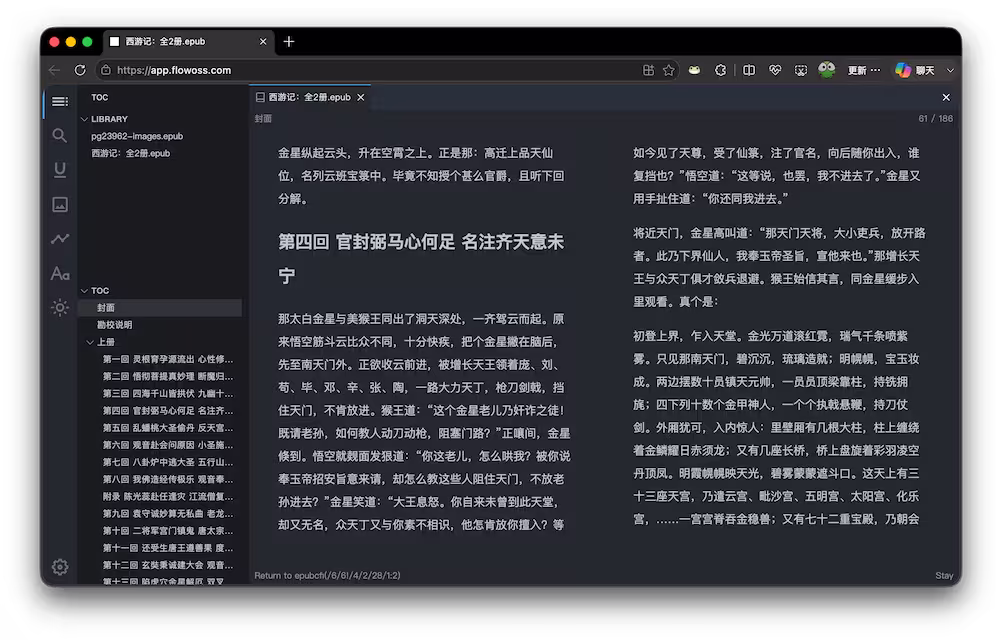Go to chapter 第九回 袁守诚妙算无私曲
The width and height of the screenshot is (1002, 640).
coord(168,514)
